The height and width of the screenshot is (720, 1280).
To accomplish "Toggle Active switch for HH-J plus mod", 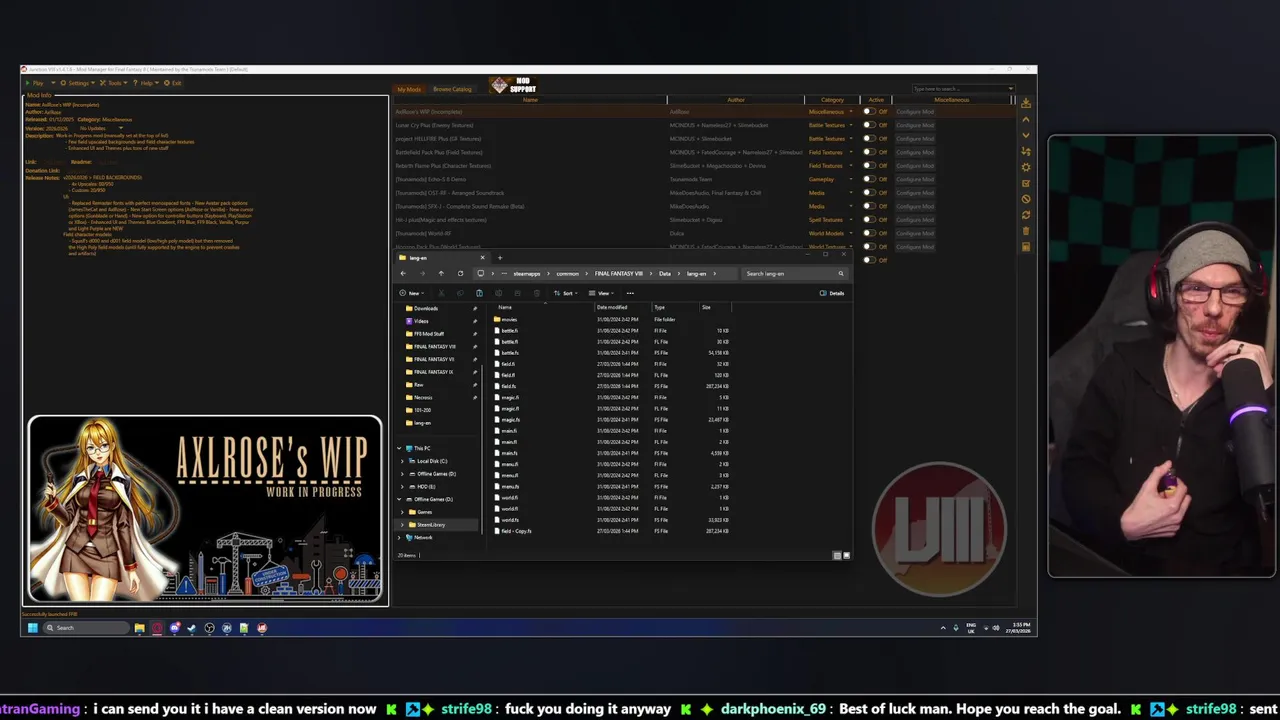I will (870, 220).
